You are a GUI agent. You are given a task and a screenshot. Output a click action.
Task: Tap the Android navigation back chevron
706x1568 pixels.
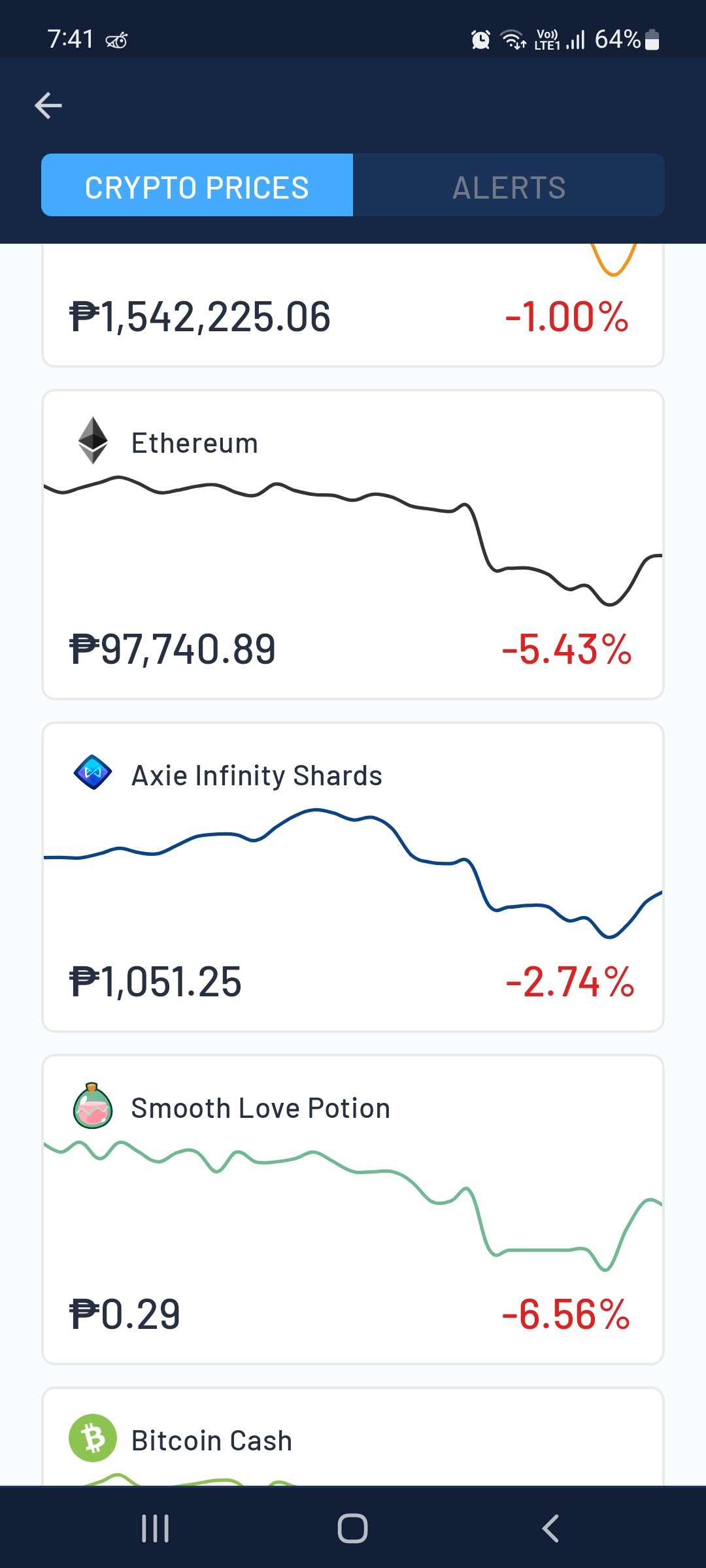pos(550,1528)
